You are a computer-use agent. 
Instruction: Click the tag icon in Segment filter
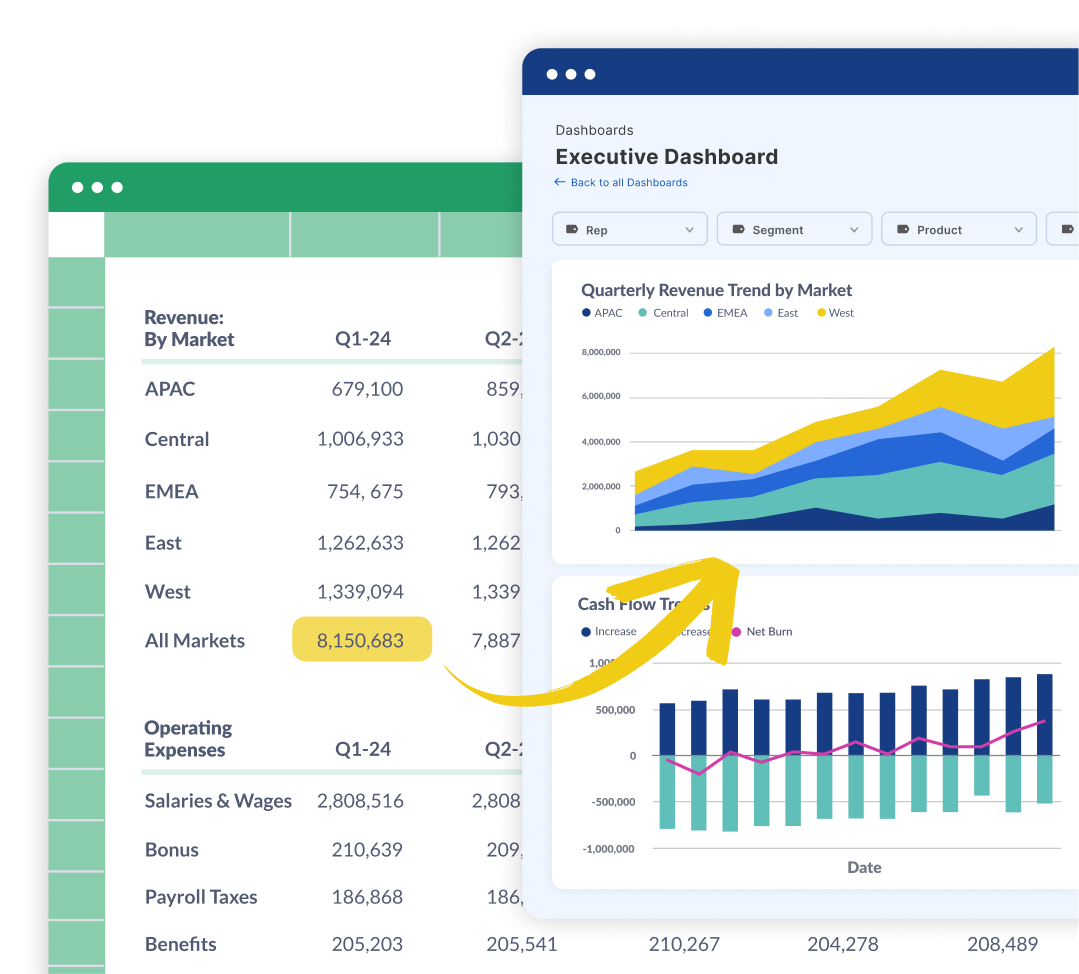pos(738,230)
